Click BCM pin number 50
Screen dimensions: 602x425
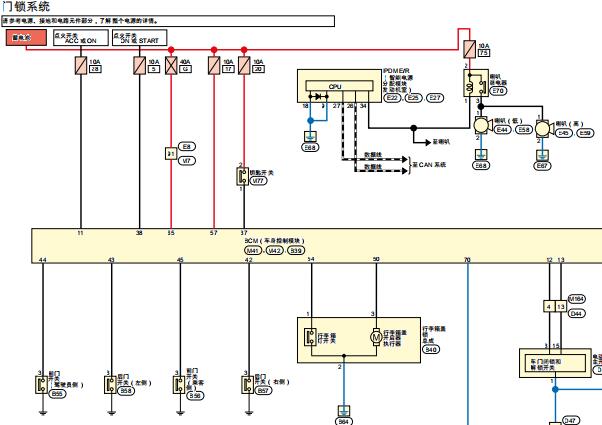(376, 259)
